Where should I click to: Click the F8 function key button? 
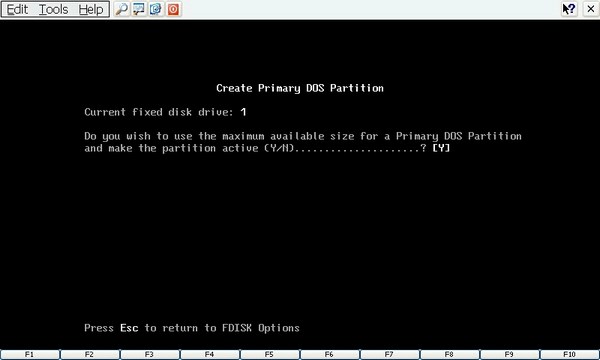[x=450, y=355]
